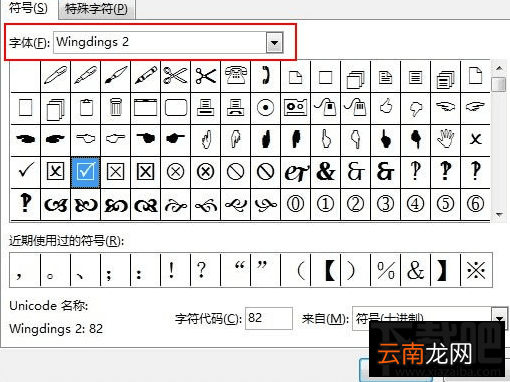Viewport: 510px width, 382px height.
Task: Select the circled X thin symbol
Action: [x=176, y=172]
